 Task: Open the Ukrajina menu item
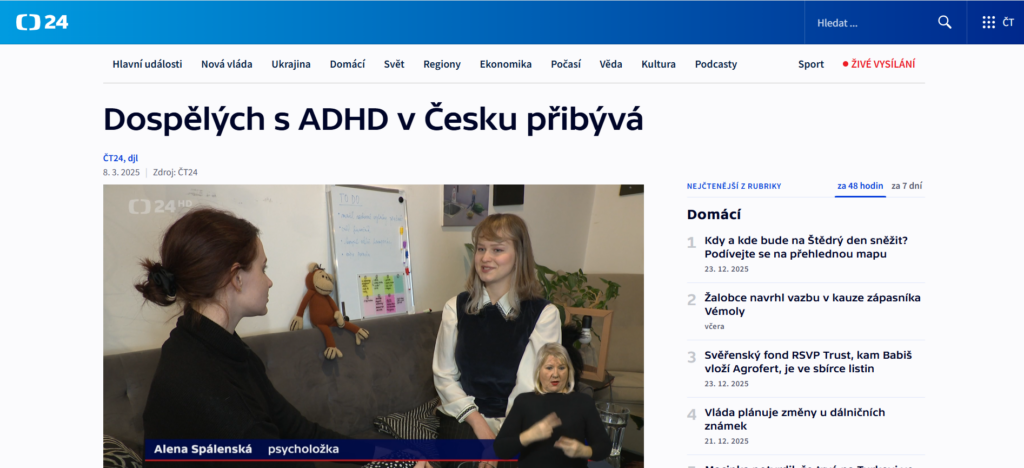tap(291, 64)
